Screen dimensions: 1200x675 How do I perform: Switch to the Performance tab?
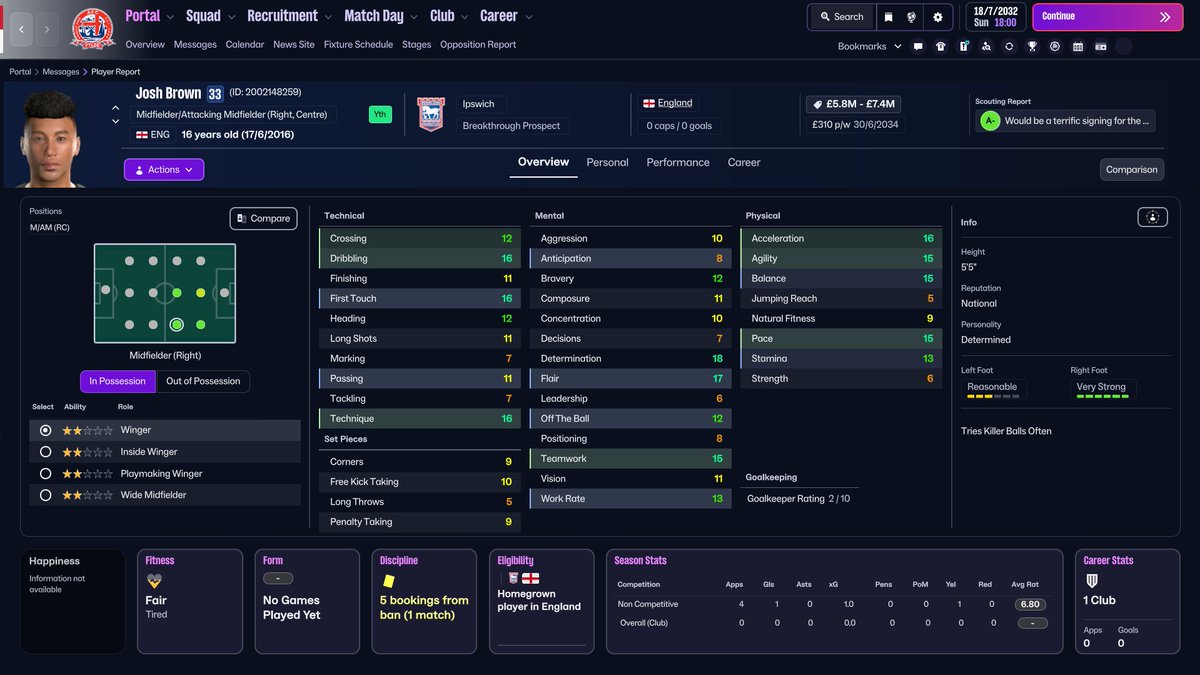pyautogui.click(x=678, y=161)
